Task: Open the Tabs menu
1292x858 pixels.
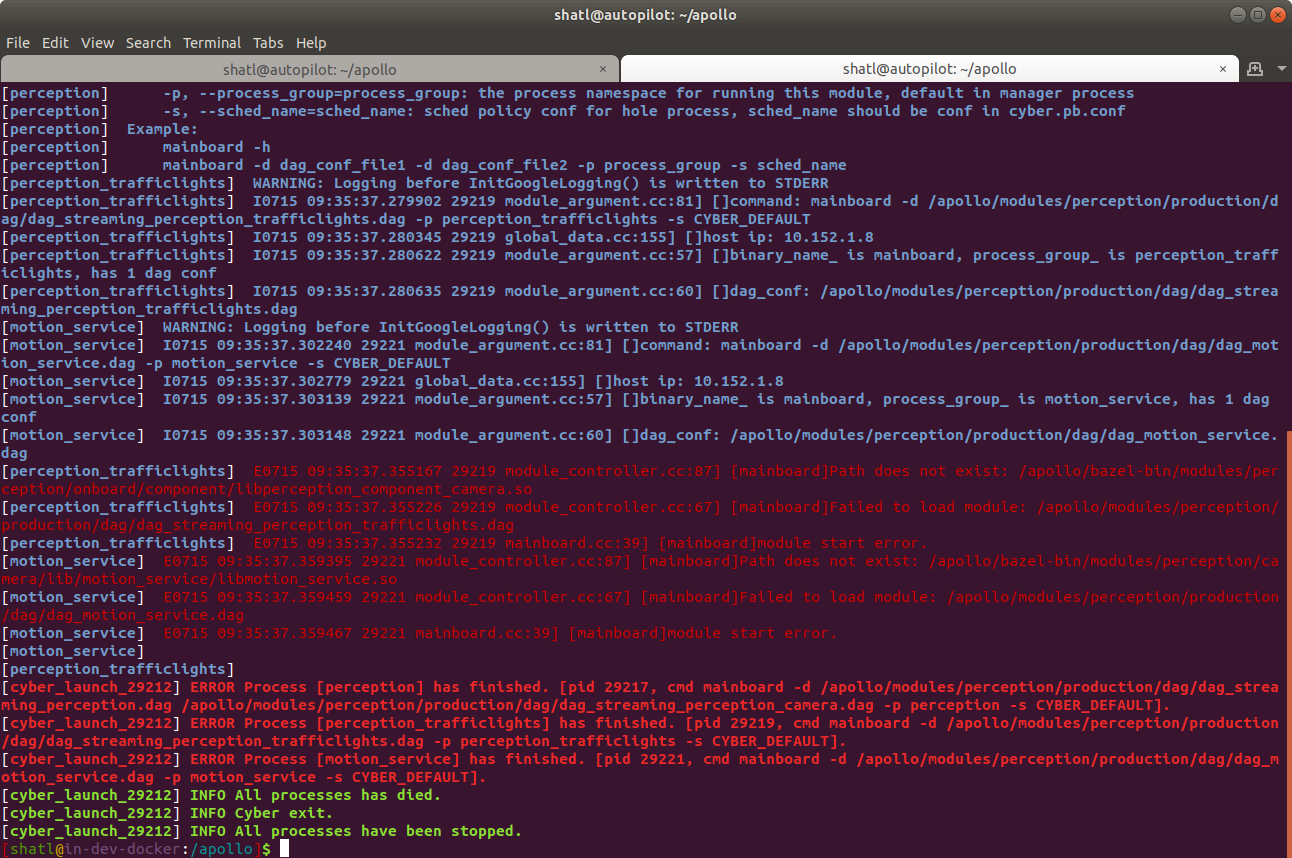Action: [268, 42]
